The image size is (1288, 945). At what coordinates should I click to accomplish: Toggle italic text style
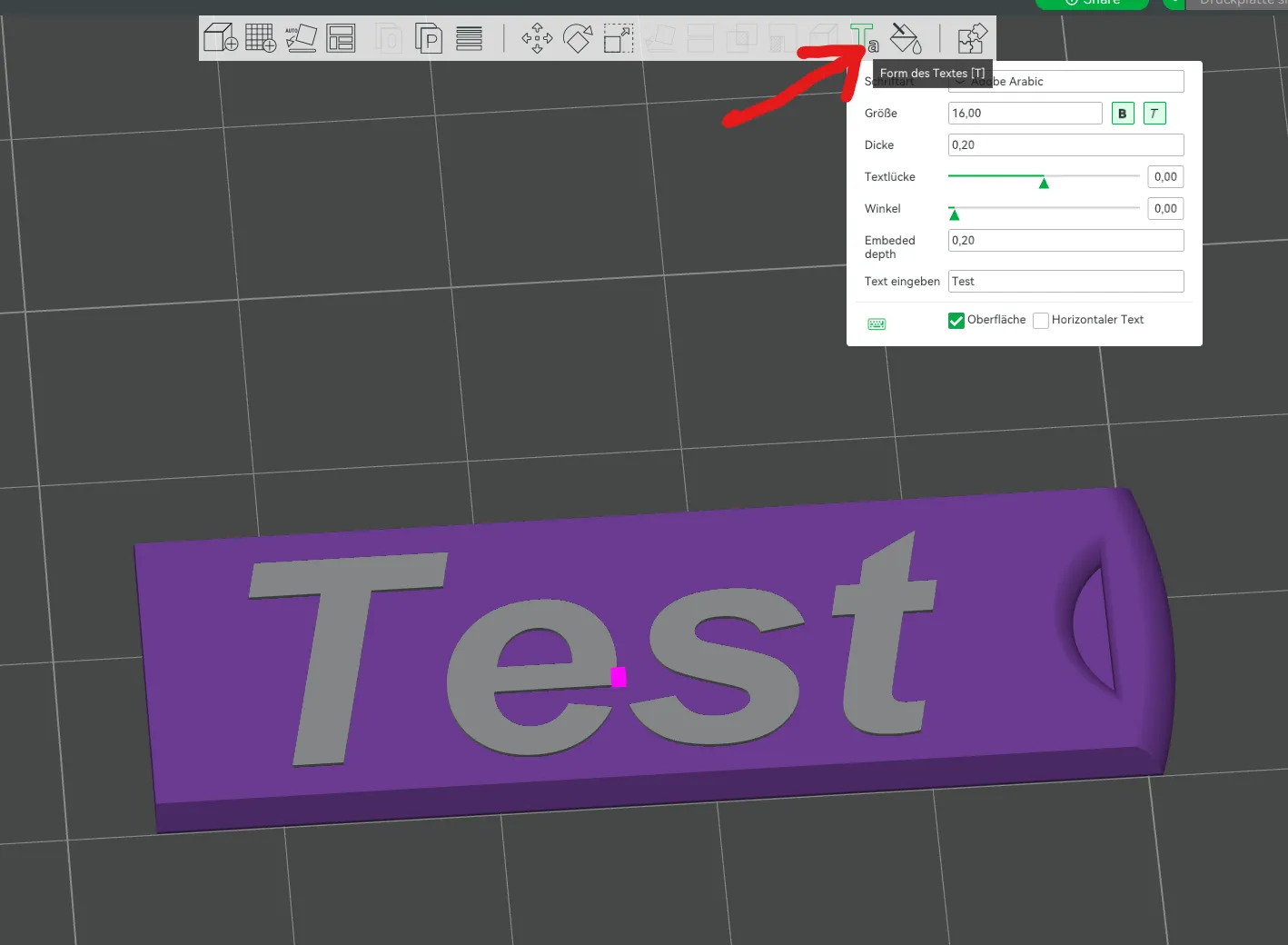click(x=1154, y=114)
